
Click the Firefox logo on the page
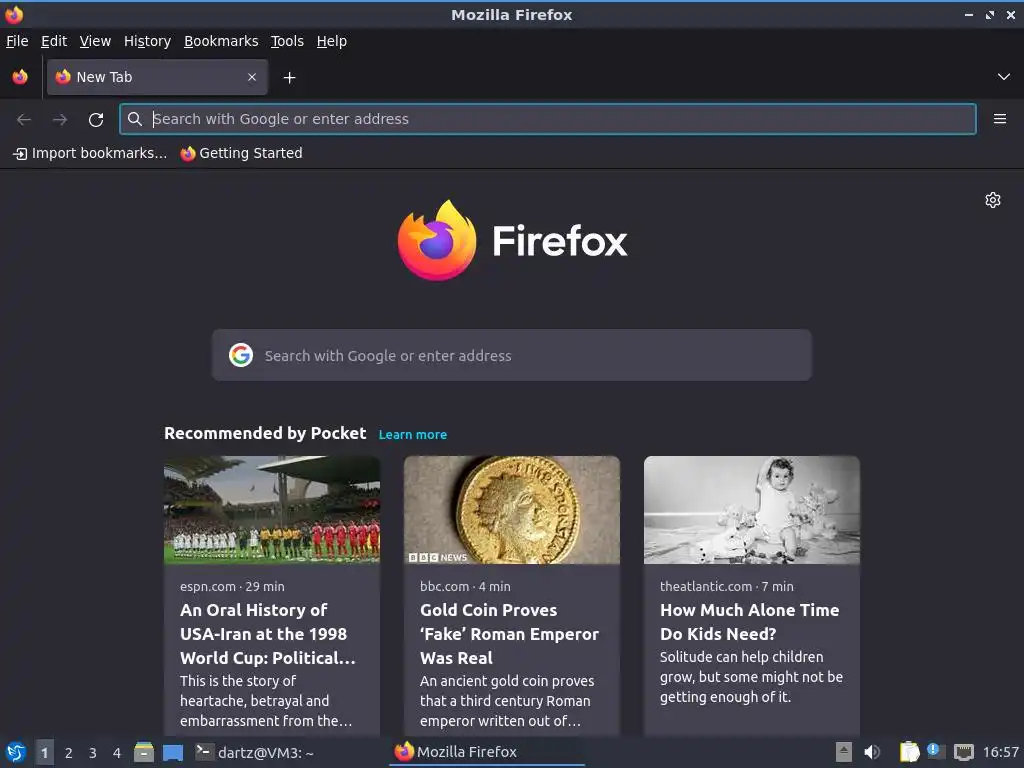point(437,240)
